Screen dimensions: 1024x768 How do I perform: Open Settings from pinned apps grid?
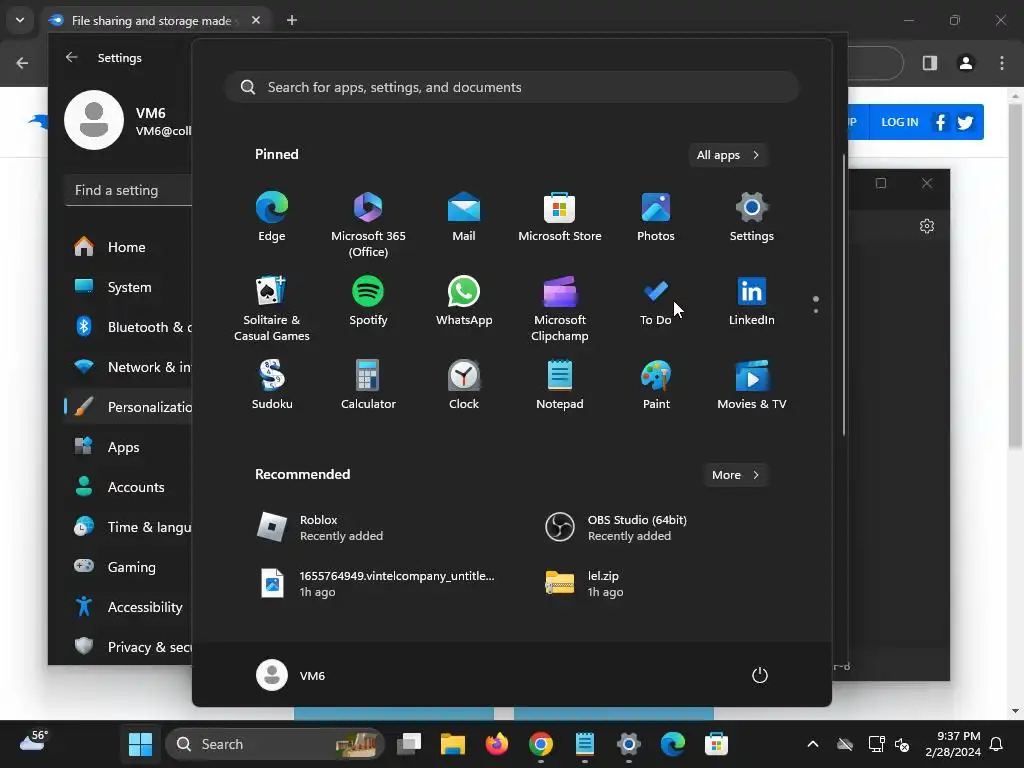[752, 217]
